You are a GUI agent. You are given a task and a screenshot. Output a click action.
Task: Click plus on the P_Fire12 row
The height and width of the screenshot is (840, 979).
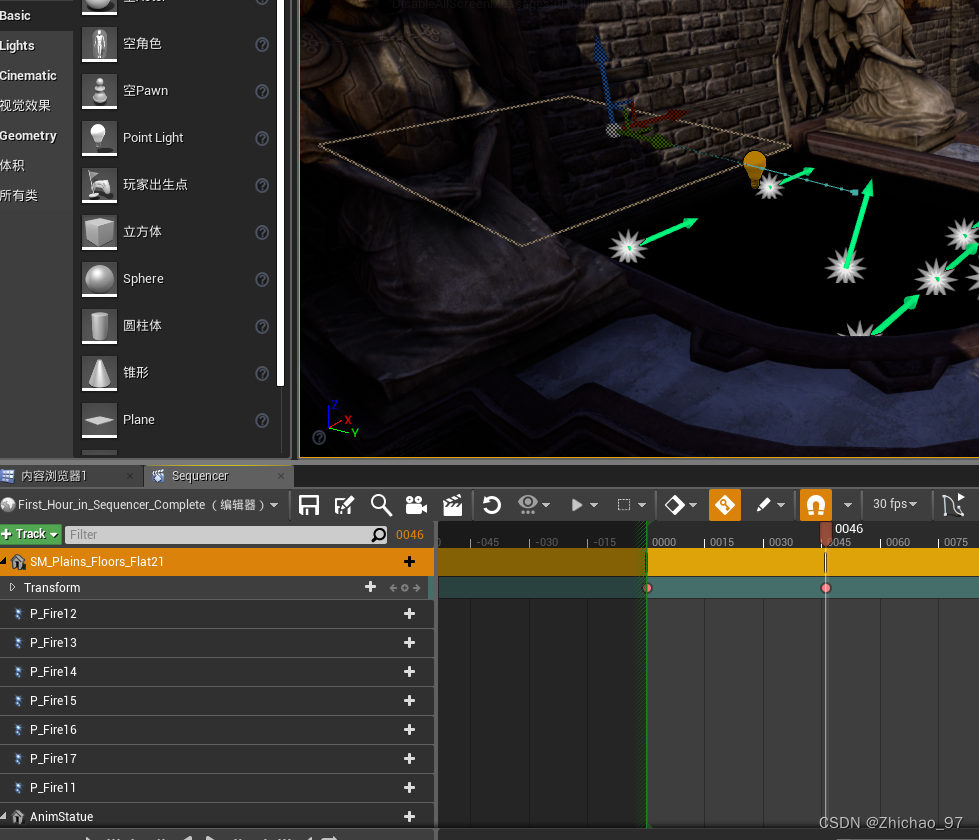(410, 614)
